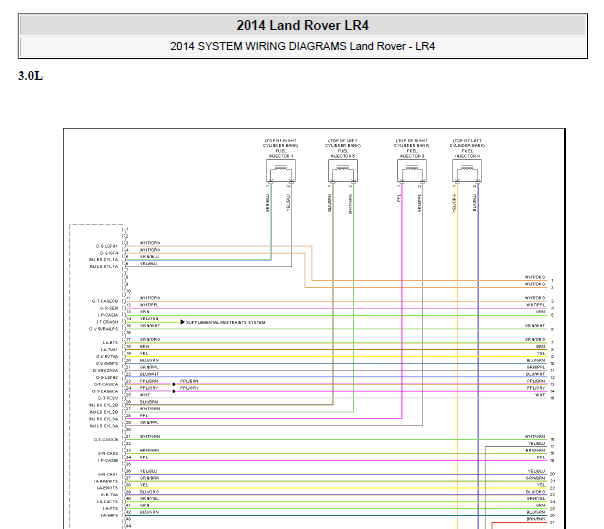This screenshot has width=604, height=529.
Task: Click BRN label at left pin 18
Action: point(144,347)
